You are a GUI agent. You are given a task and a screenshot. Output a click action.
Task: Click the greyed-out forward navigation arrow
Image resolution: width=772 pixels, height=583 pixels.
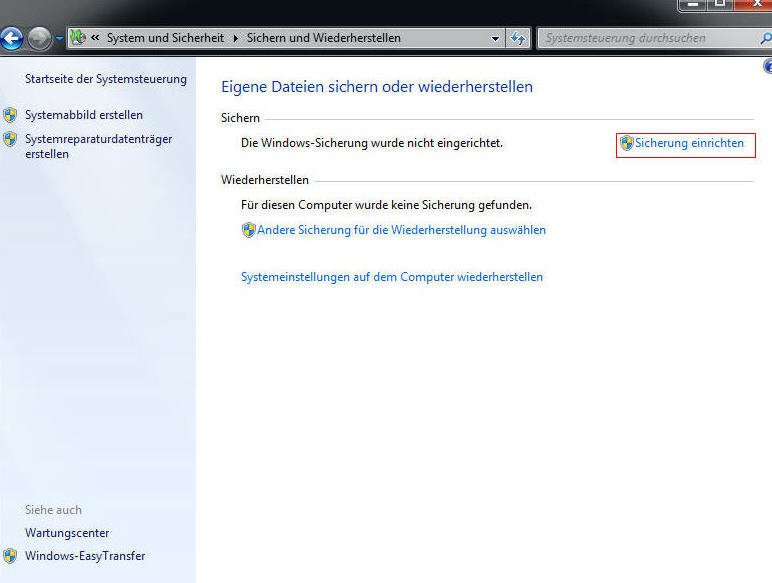39,38
